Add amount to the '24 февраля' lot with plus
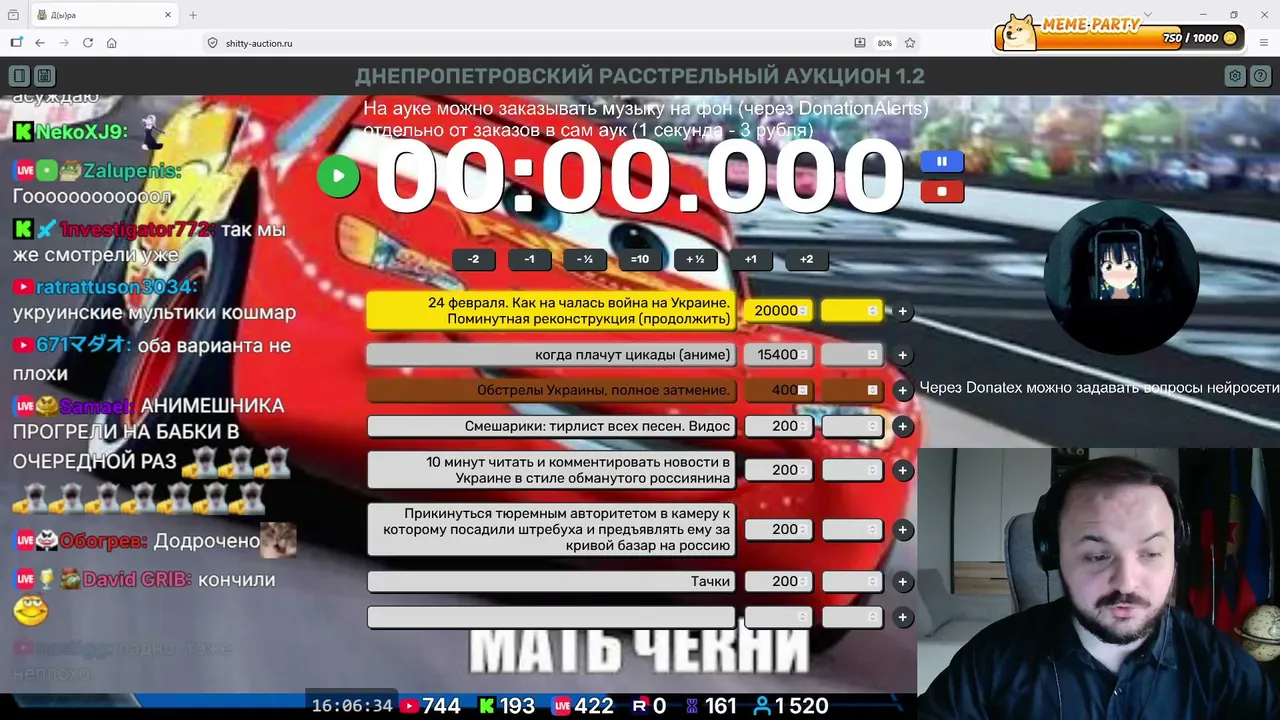The height and width of the screenshot is (720, 1280). (x=902, y=311)
